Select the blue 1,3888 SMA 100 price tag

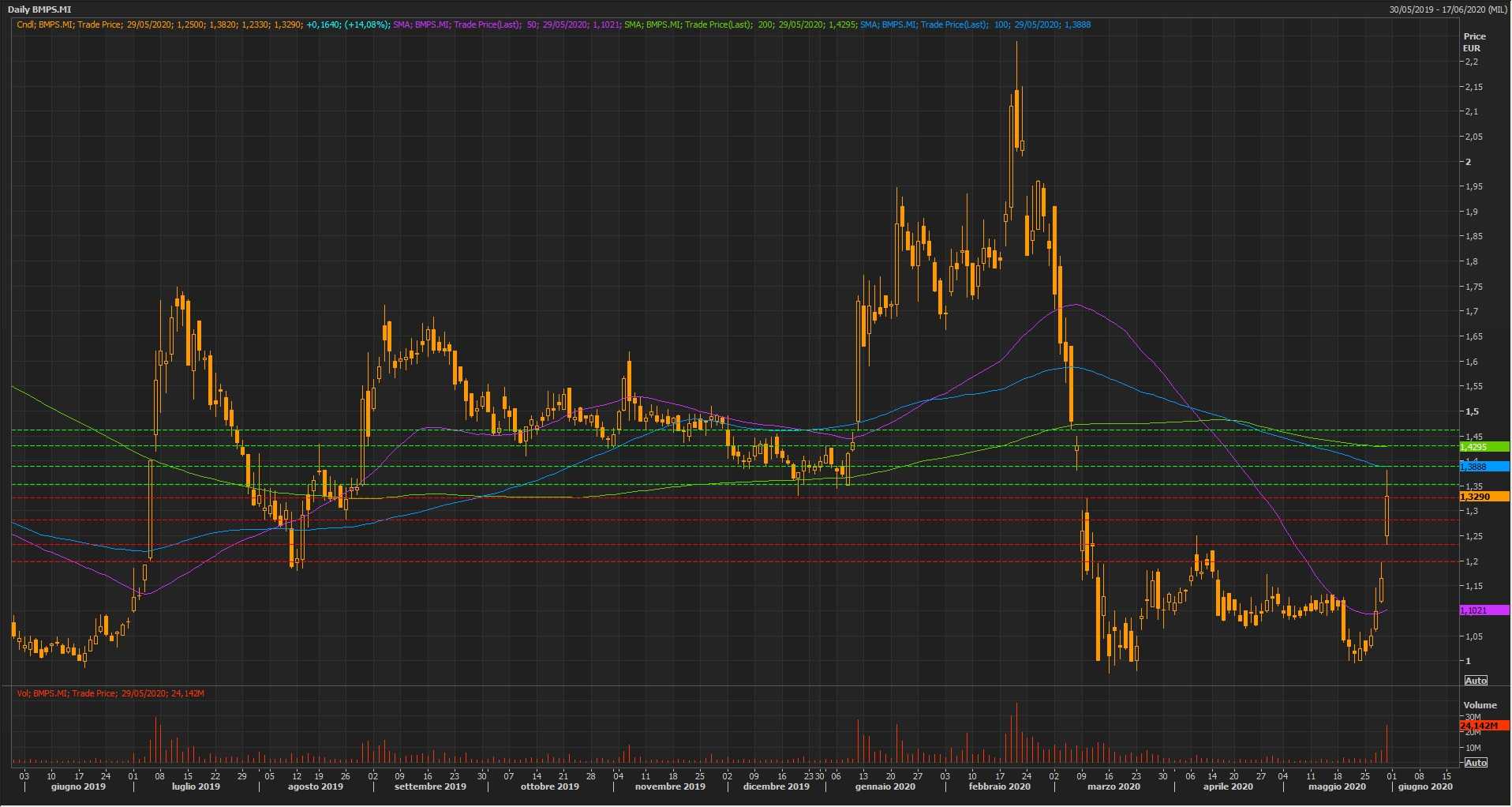tap(1483, 467)
